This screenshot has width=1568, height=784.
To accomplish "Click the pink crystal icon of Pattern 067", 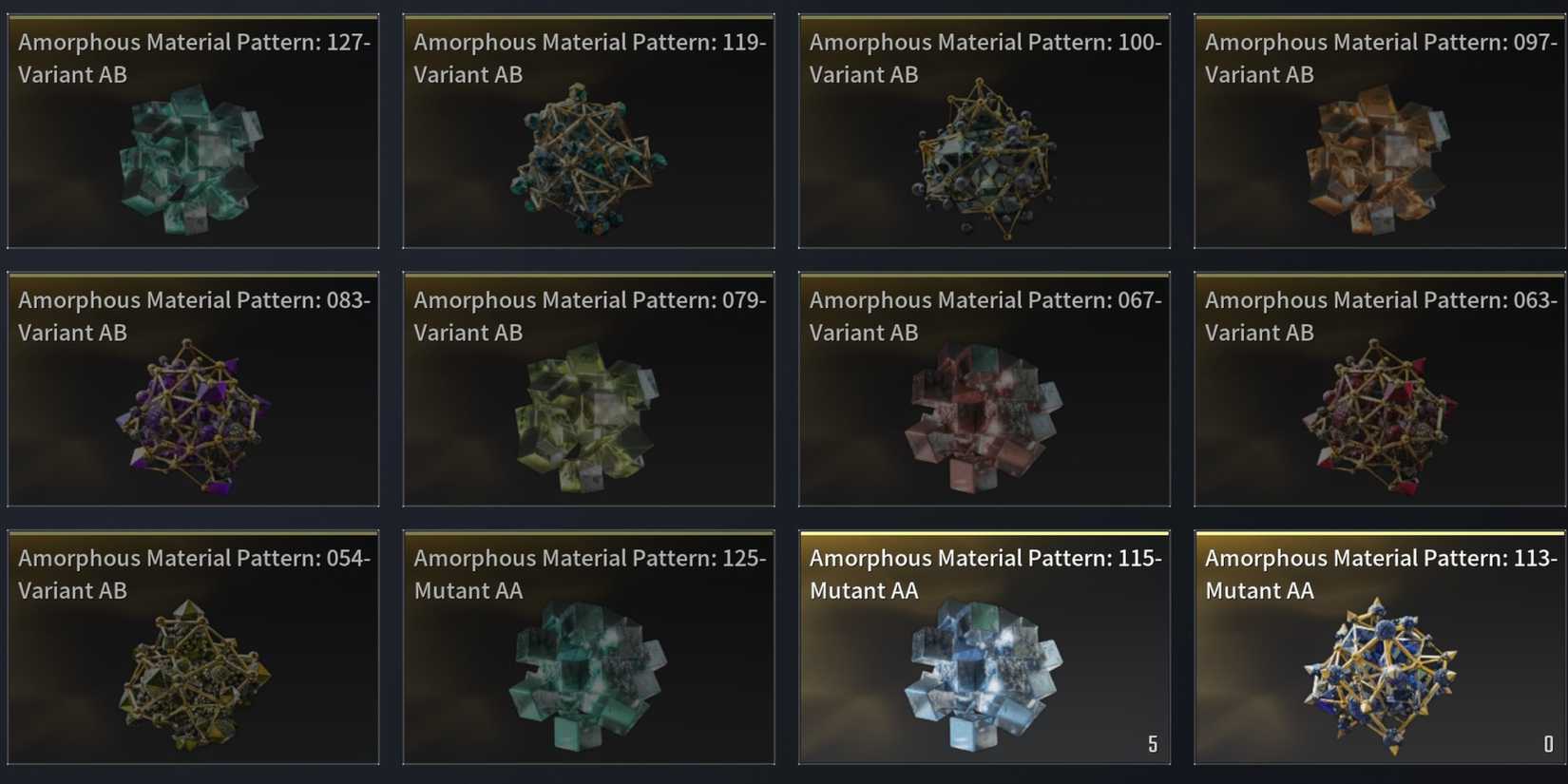I will [984, 418].
